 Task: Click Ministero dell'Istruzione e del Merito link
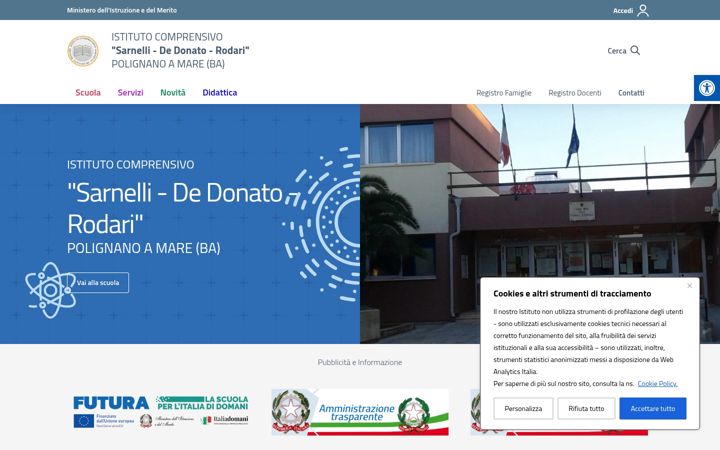point(122,10)
